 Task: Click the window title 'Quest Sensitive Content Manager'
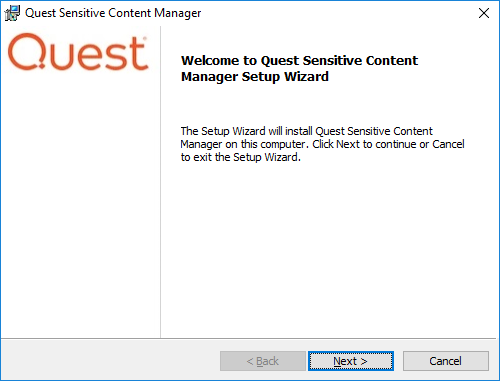113,13
